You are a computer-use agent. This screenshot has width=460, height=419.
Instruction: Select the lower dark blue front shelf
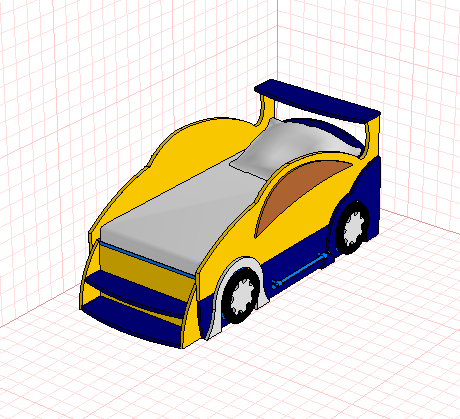coord(132,322)
